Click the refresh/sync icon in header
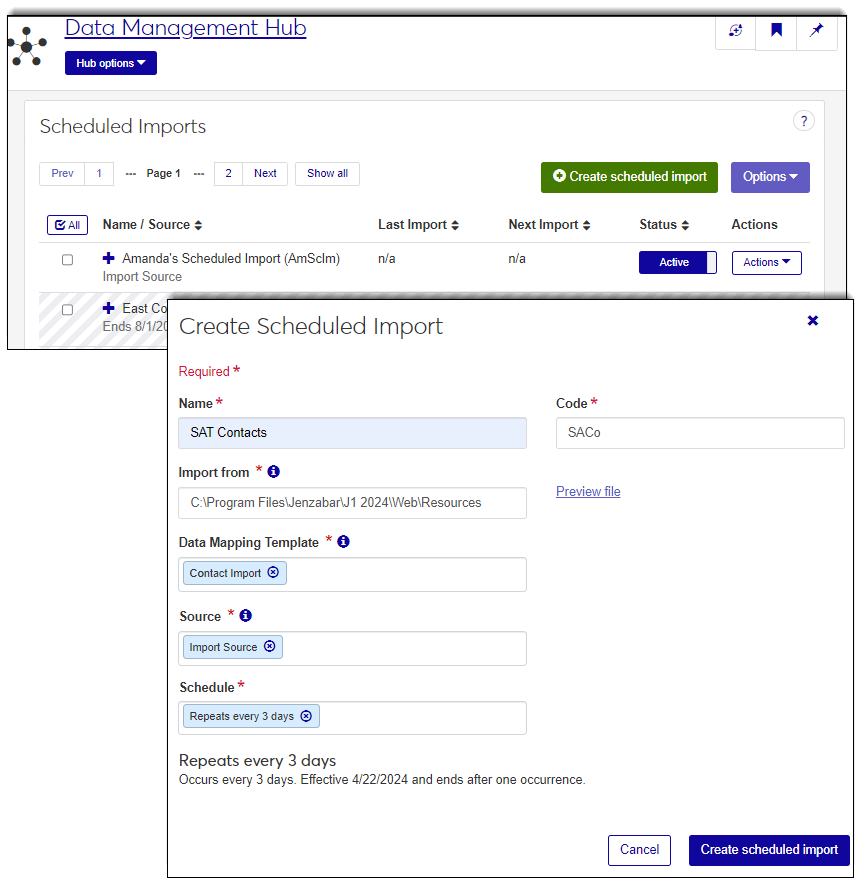The height and width of the screenshot is (878, 862). tap(735, 30)
